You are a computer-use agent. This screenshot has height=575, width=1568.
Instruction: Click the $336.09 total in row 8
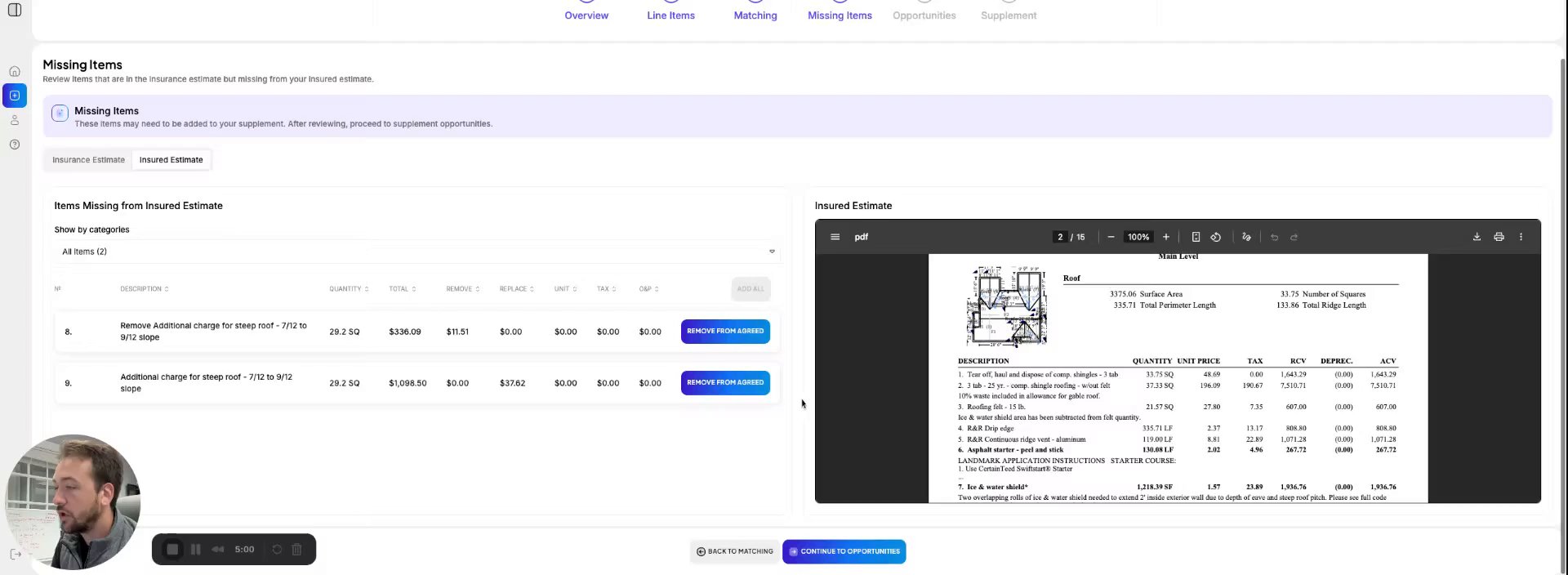pyautogui.click(x=405, y=332)
